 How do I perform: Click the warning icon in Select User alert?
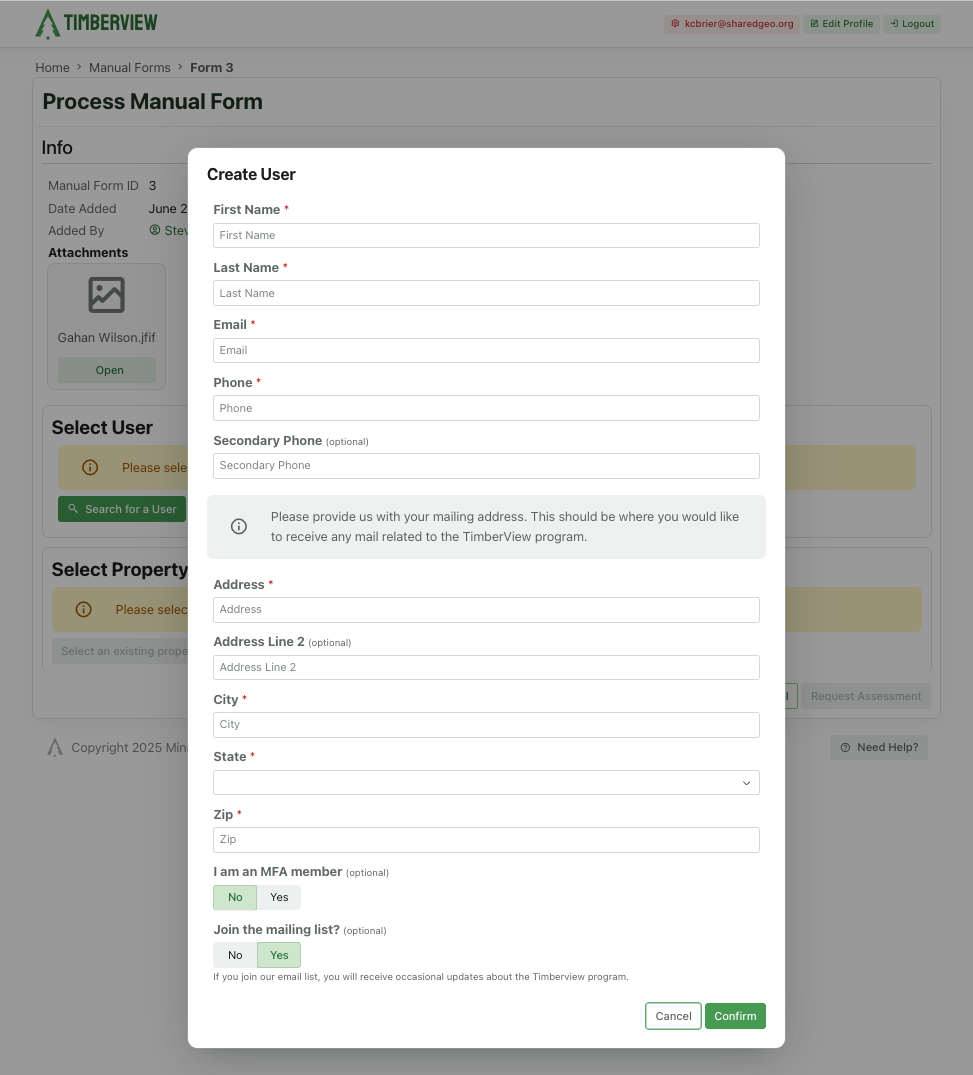pyautogui.click(x=90, y=468)
